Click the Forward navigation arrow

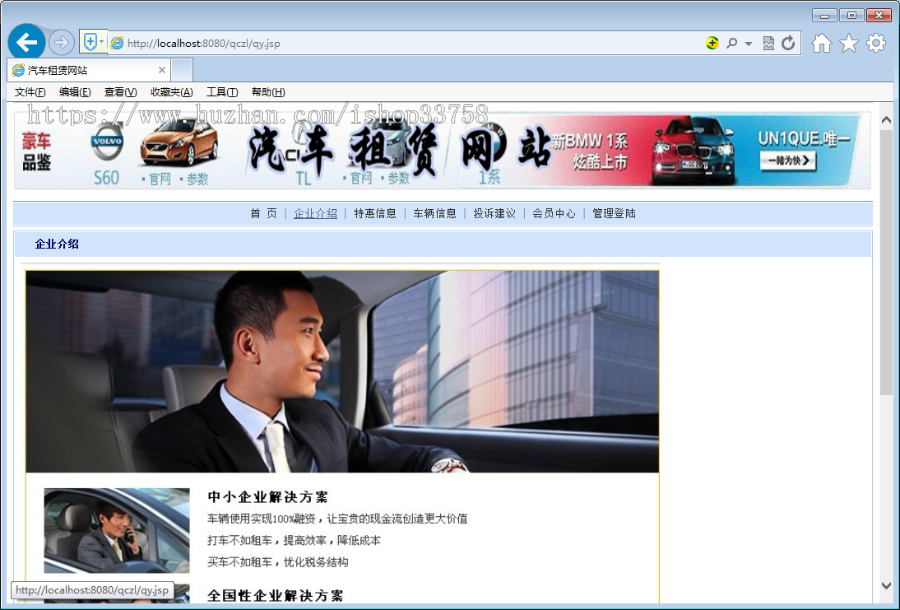coord(60,42)
